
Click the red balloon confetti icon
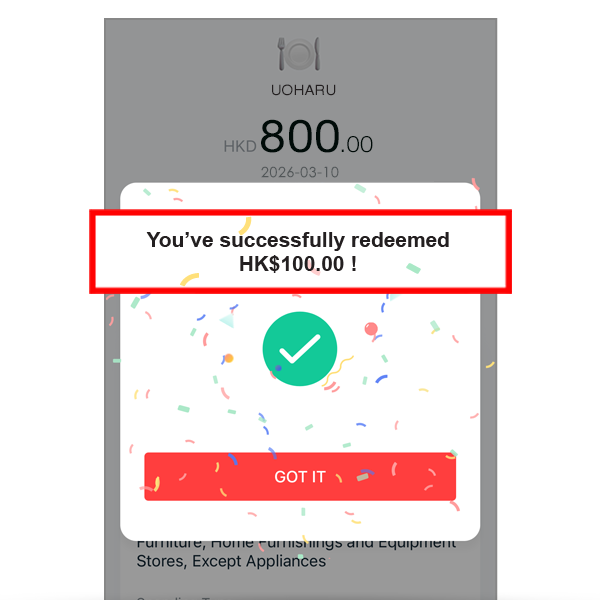coord(371,329)
